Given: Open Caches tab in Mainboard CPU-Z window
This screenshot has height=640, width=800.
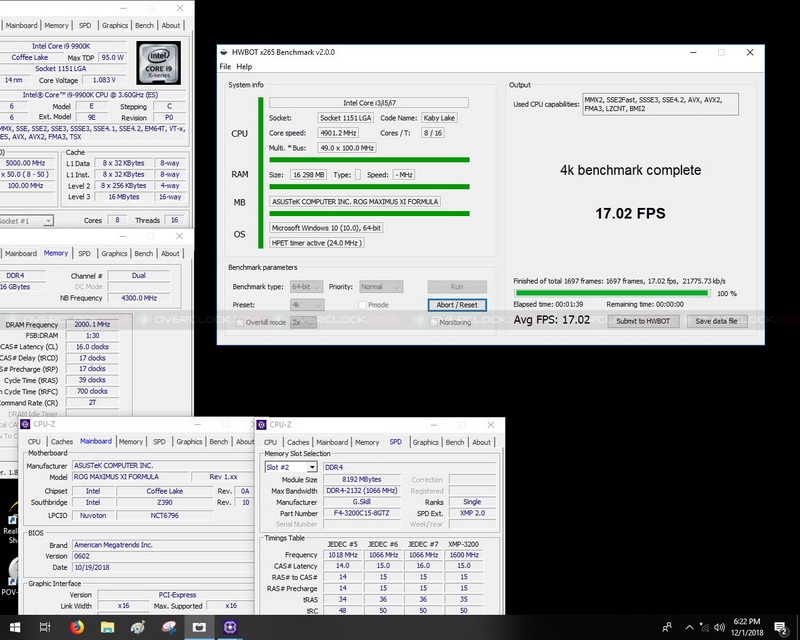Looking at the screenshot, I should 62,441.
